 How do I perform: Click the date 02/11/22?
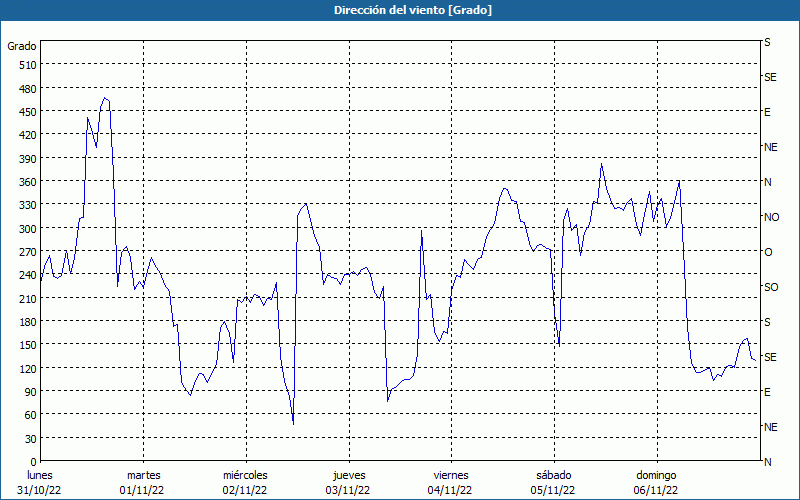245,490
